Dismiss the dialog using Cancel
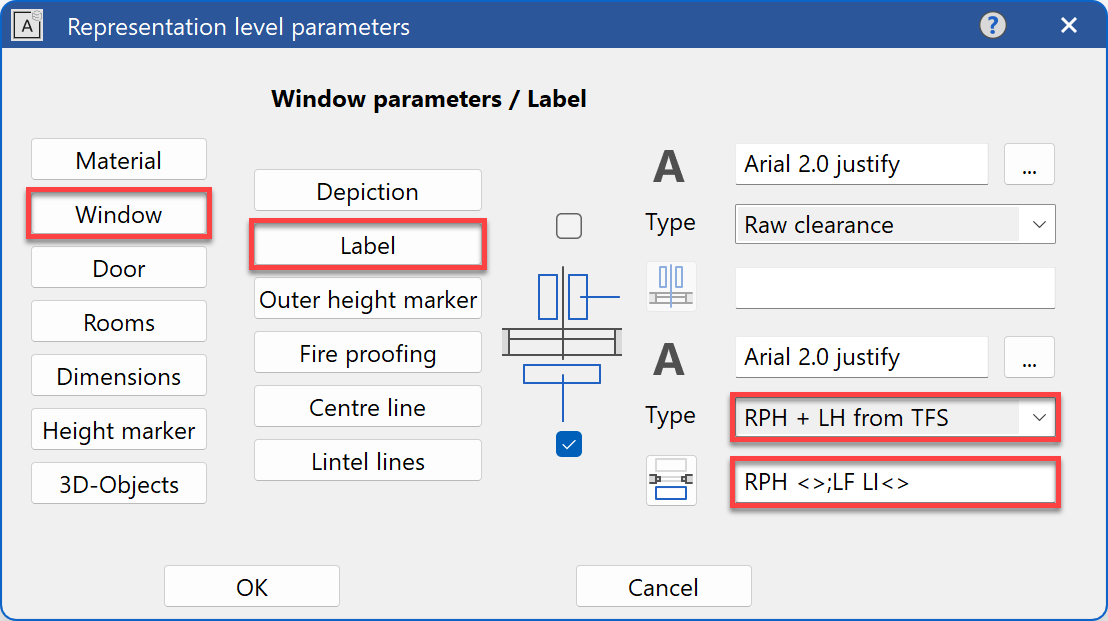 (663, 586)
